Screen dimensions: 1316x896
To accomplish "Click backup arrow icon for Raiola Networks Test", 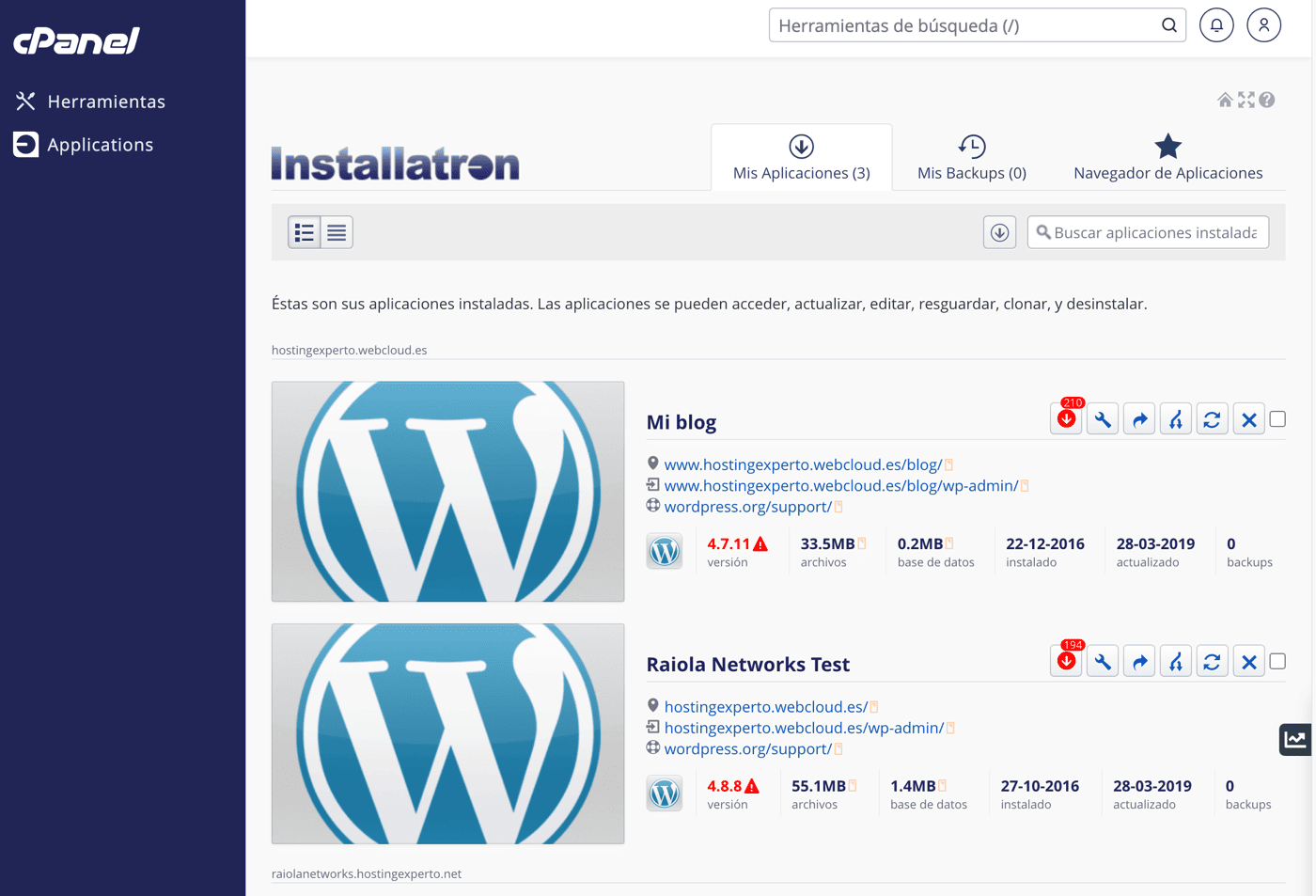I will [1139, 662].
